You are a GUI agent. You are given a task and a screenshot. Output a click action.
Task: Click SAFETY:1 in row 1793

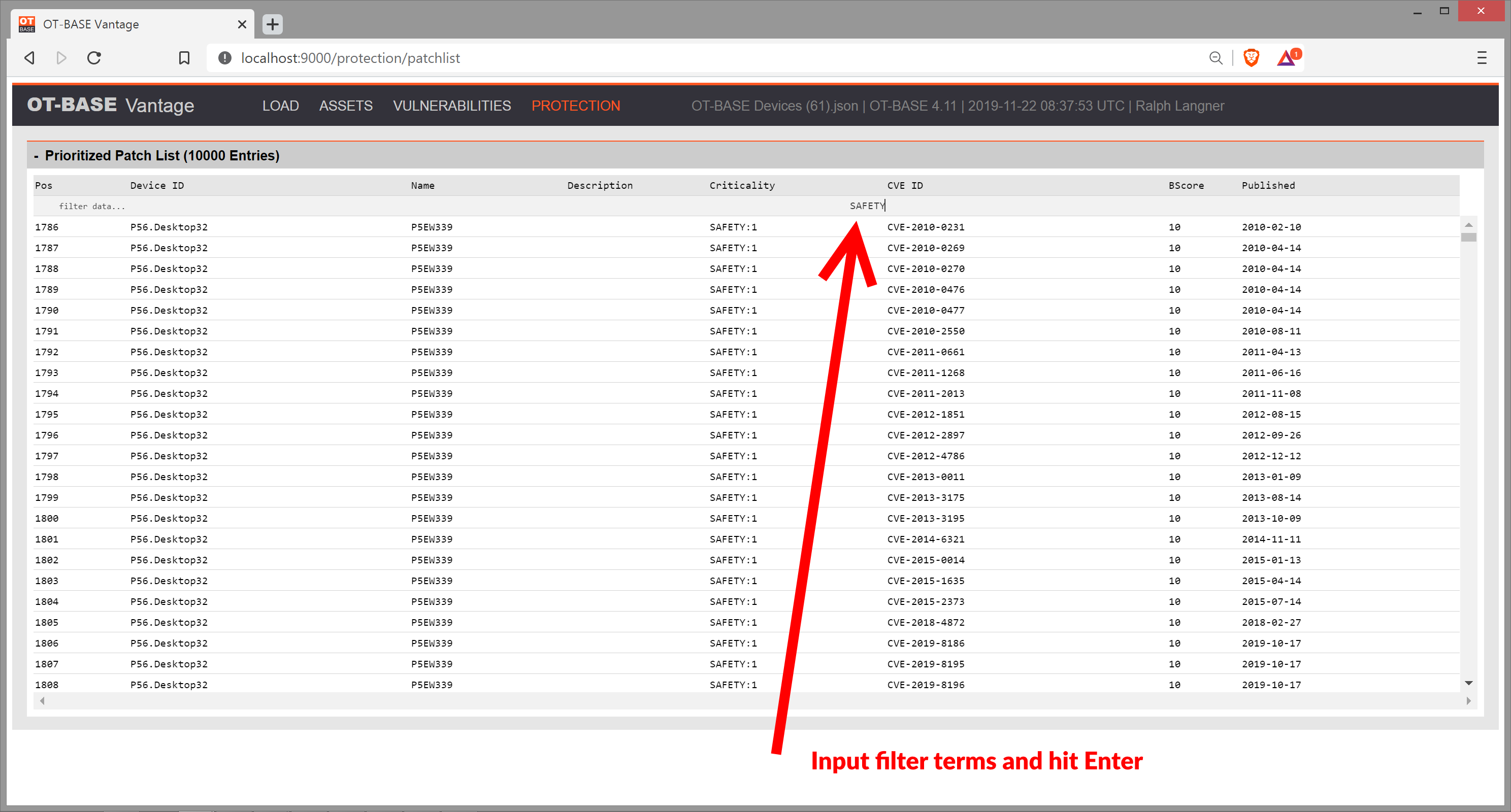pyautogui.click(x=733, y=373)
